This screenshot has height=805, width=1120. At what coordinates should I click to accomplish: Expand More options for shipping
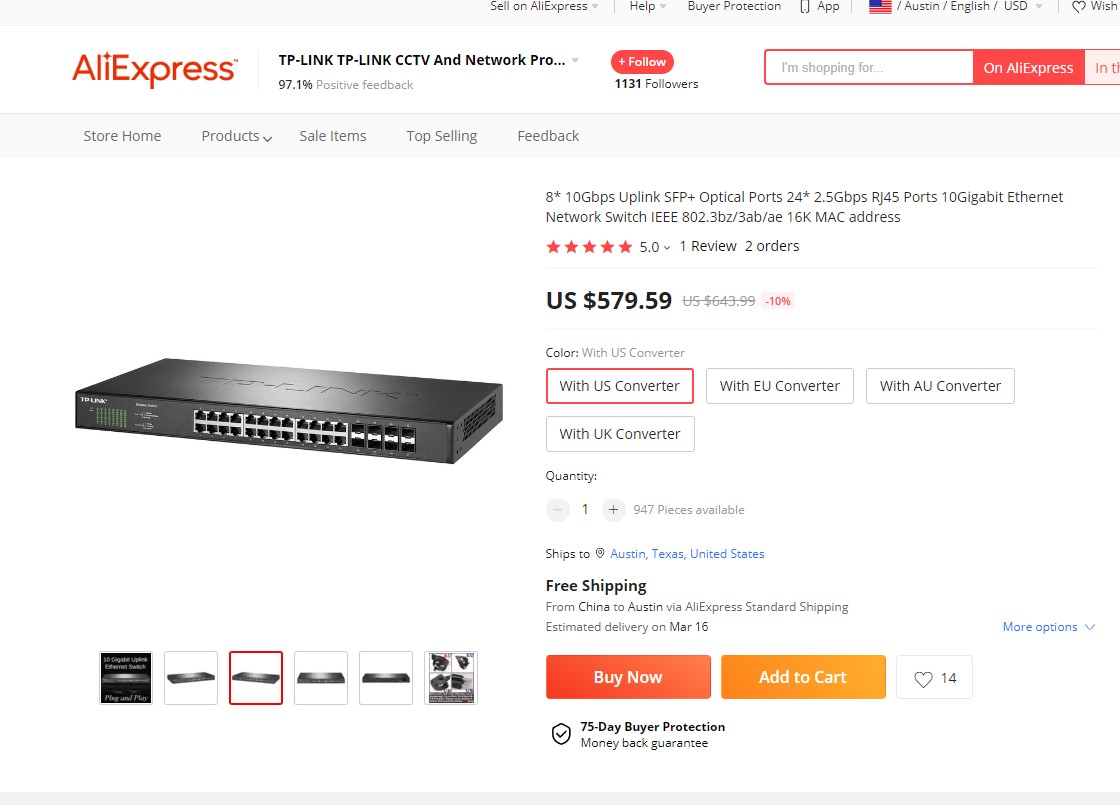[1048, 627]
